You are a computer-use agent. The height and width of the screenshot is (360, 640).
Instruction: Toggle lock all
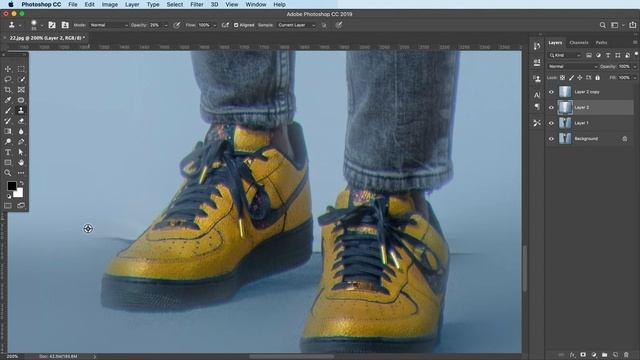598,78
